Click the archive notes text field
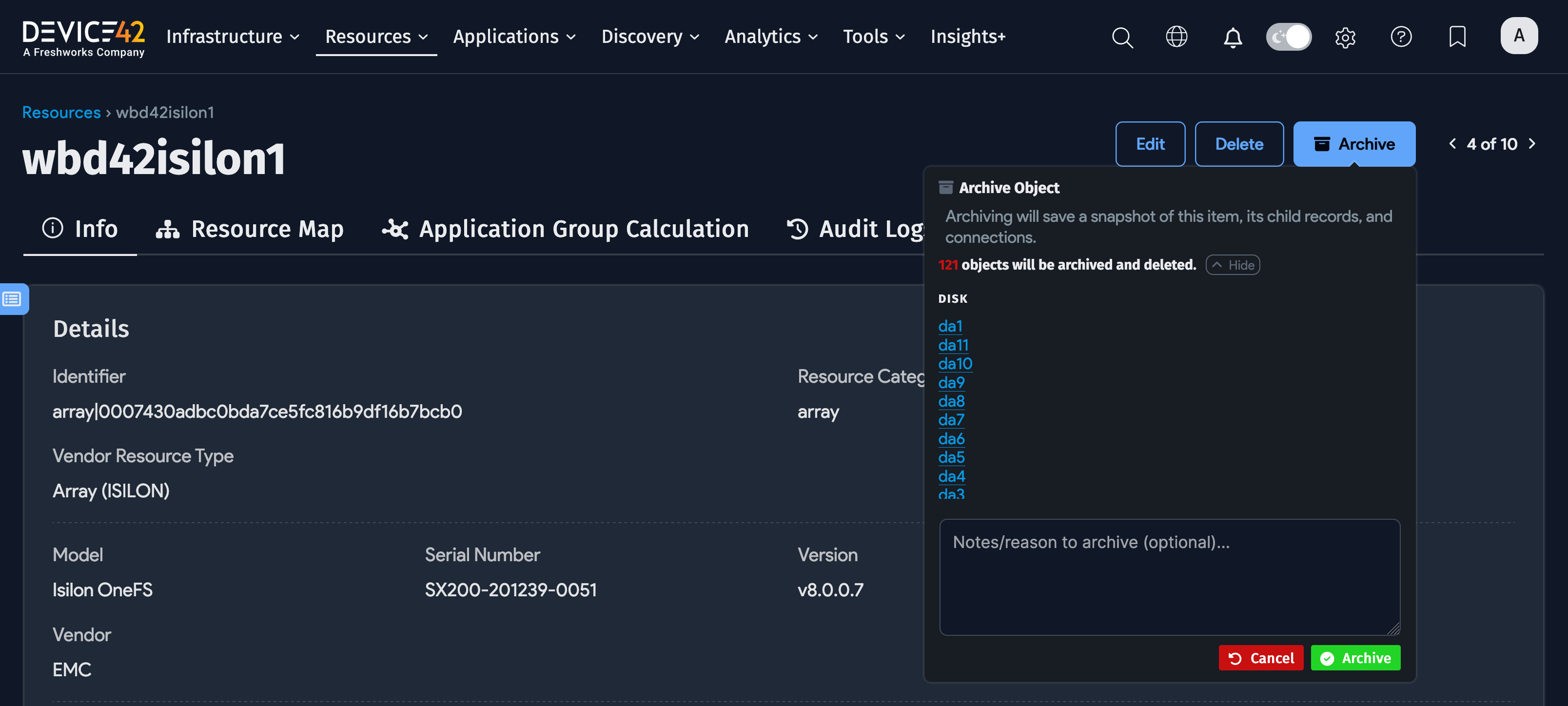 (1169, 577)
